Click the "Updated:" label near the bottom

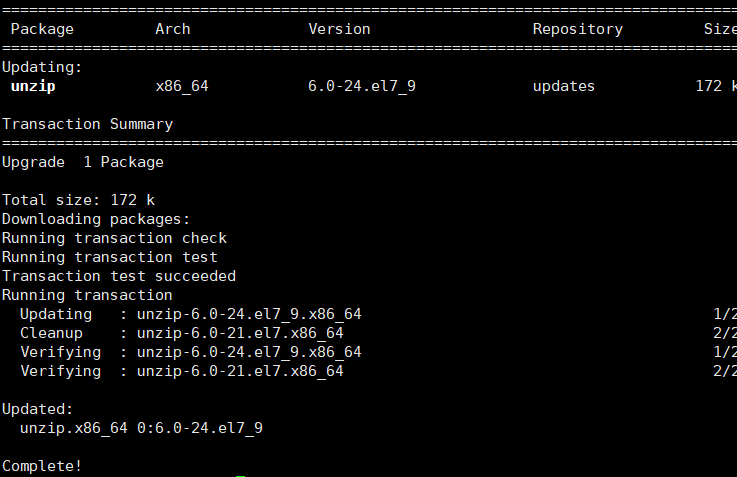(38, 409)
